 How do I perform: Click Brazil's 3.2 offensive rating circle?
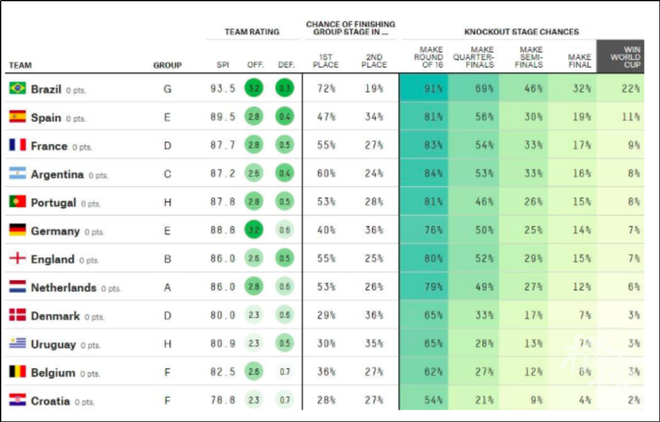coord(254,88)
